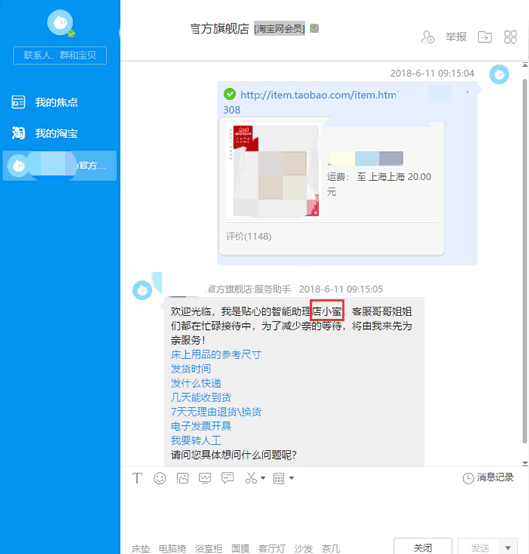
Task: Click the user profile avatar in sidebar
Action: 60,23
